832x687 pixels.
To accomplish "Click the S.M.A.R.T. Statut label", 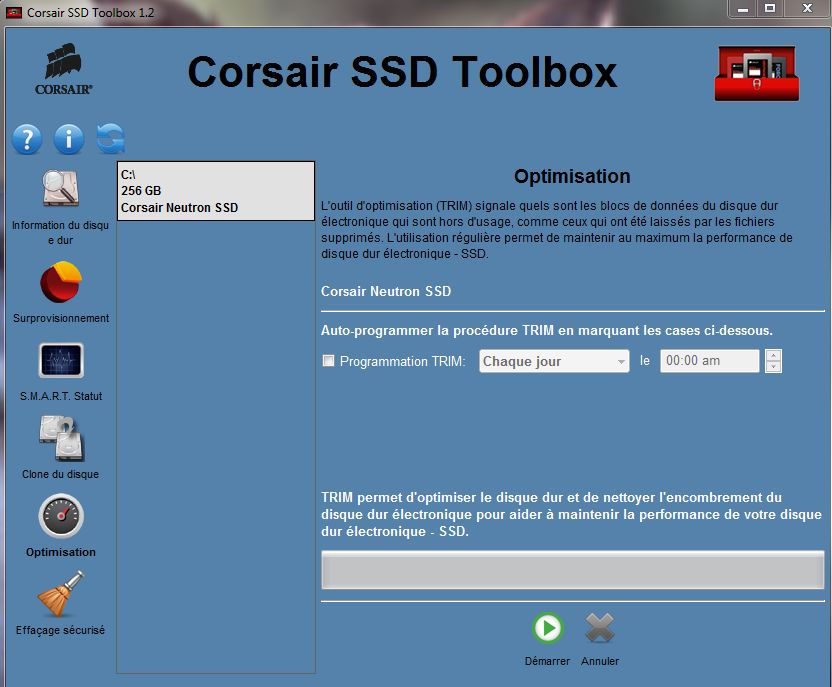I will (61, 396).
